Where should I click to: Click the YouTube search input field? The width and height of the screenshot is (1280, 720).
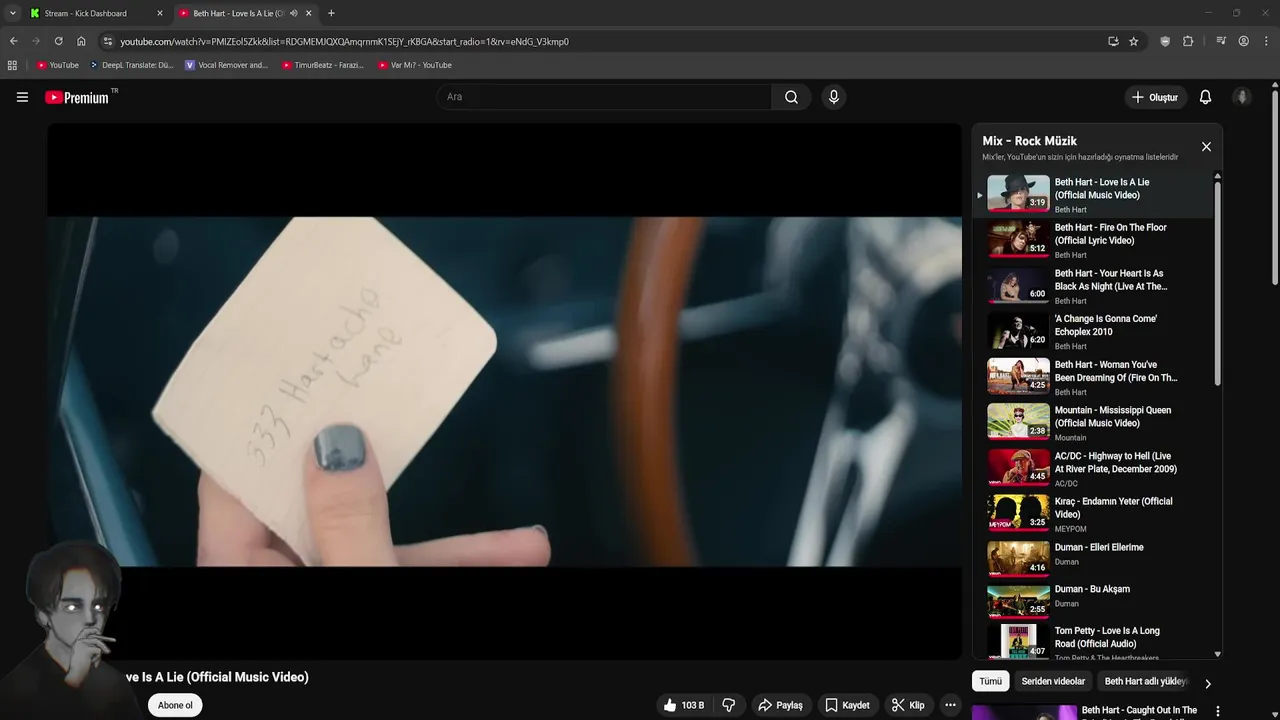[604, 97]
